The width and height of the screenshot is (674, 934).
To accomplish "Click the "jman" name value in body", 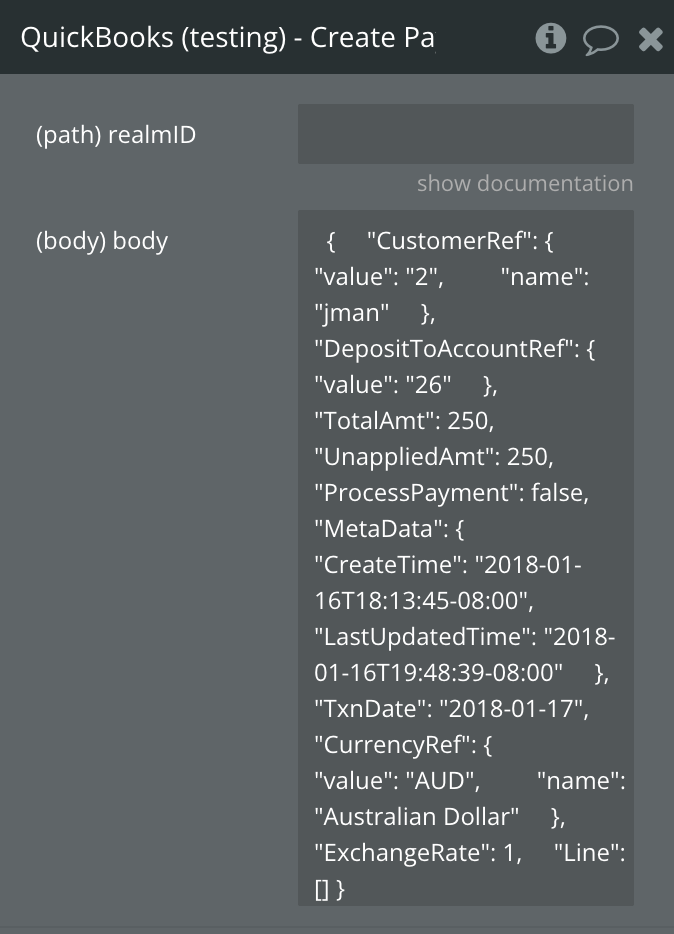I will pos(351,313).
